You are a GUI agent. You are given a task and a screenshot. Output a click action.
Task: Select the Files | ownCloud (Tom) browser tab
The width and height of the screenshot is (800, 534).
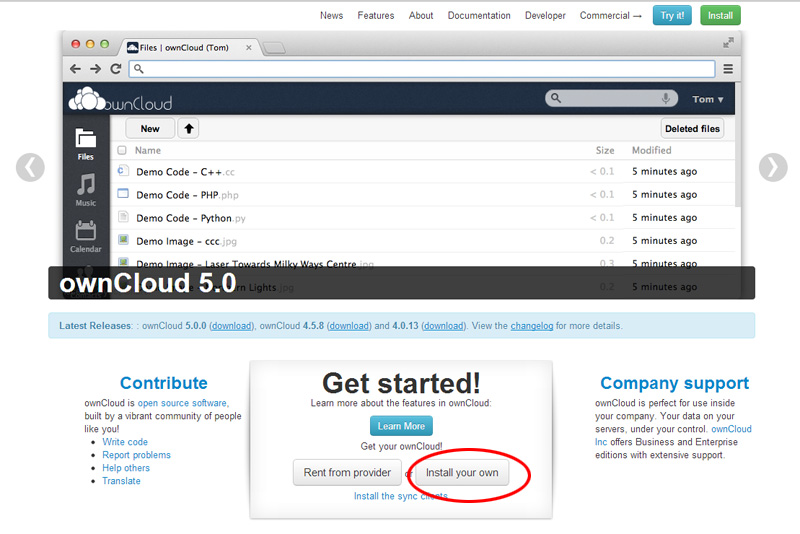pyautogui.click(x=189, y=47)
